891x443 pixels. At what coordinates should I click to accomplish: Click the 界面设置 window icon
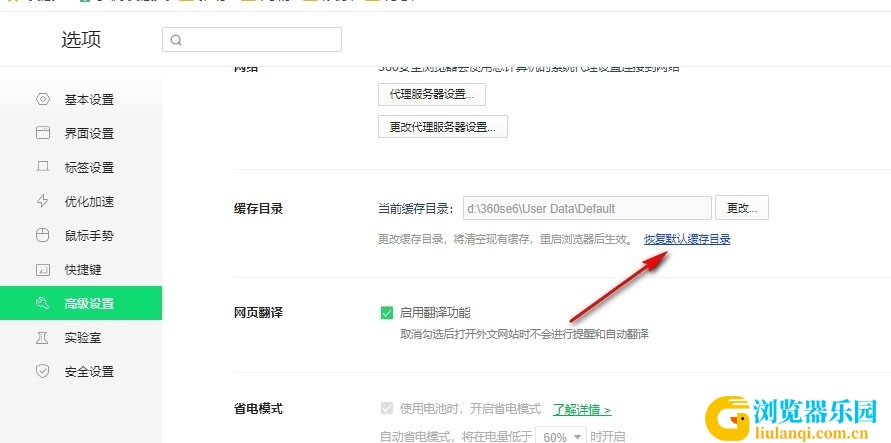click(43, 133)
